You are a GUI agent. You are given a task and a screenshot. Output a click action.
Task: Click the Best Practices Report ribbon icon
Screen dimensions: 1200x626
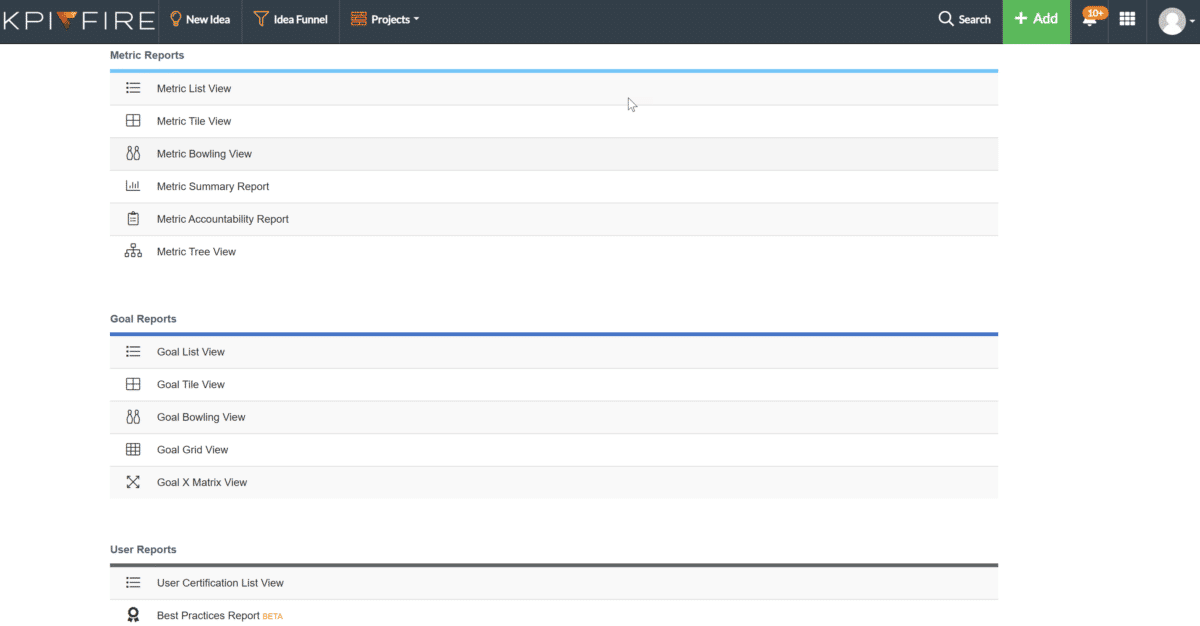(133, 616)
